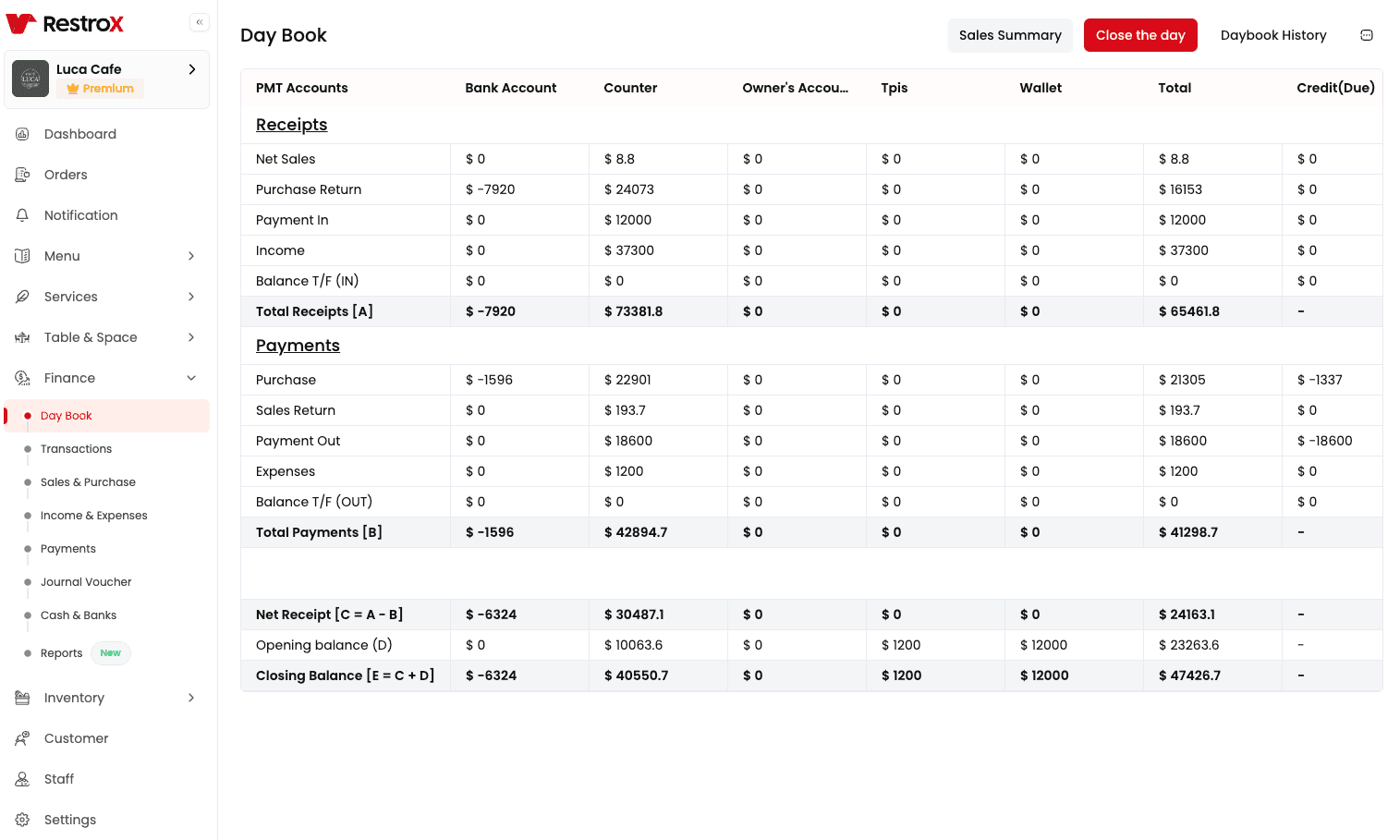
Task: Click the Customer icon in sidebar
Action: click(x=22, y=738)
